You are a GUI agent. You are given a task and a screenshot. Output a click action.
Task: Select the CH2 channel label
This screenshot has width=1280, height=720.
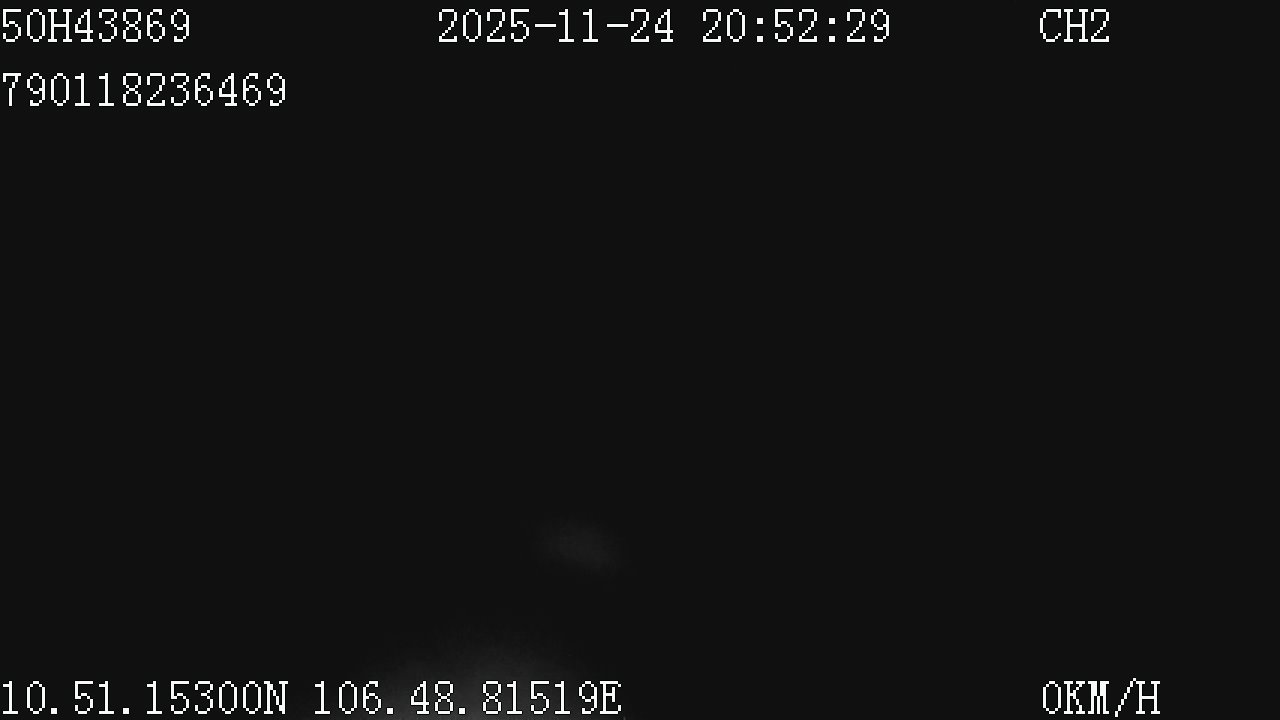pos(1074,27)
